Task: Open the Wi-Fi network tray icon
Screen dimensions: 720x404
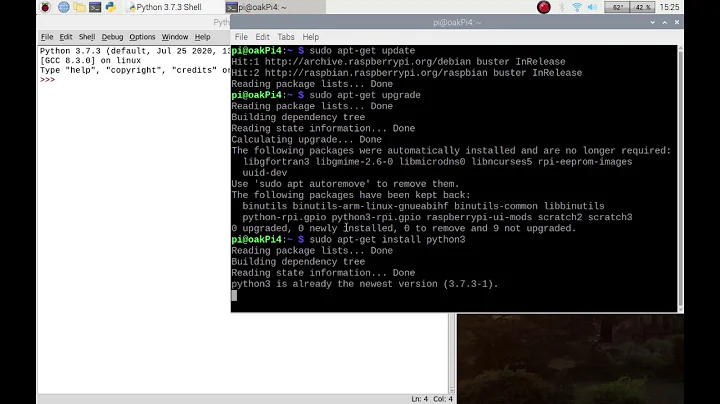Action: coord(577,7)
